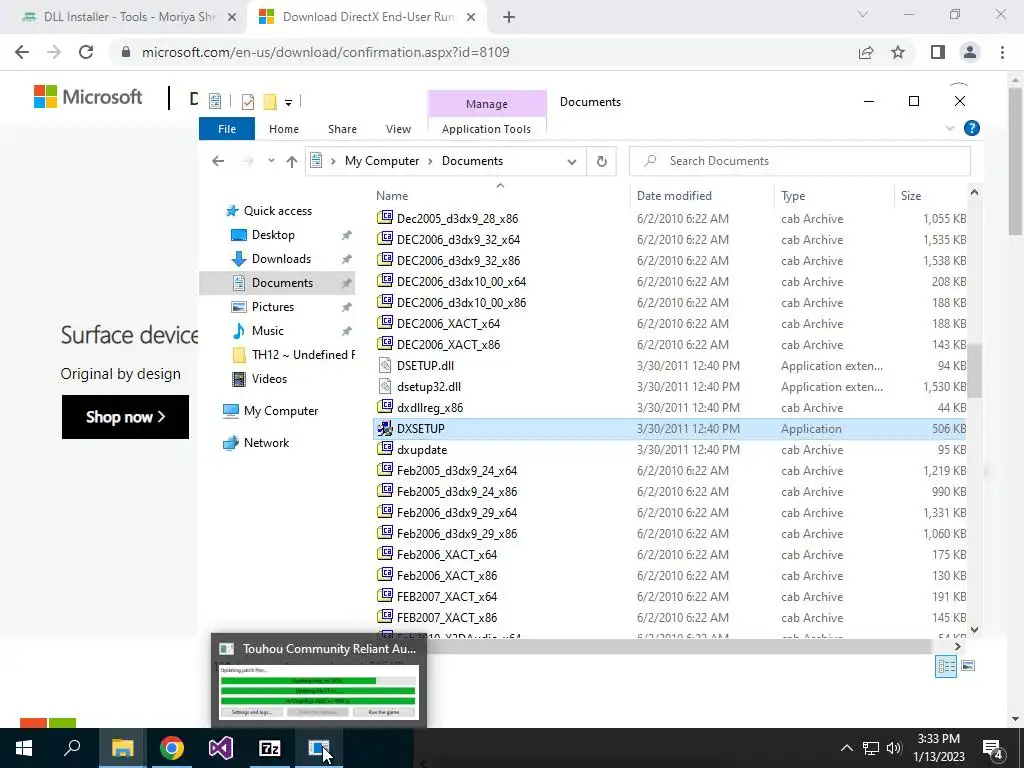The width and height of the screenshot is (1024, 768).
Task: Select the dxupdate cab file
Action: point(669,450)
